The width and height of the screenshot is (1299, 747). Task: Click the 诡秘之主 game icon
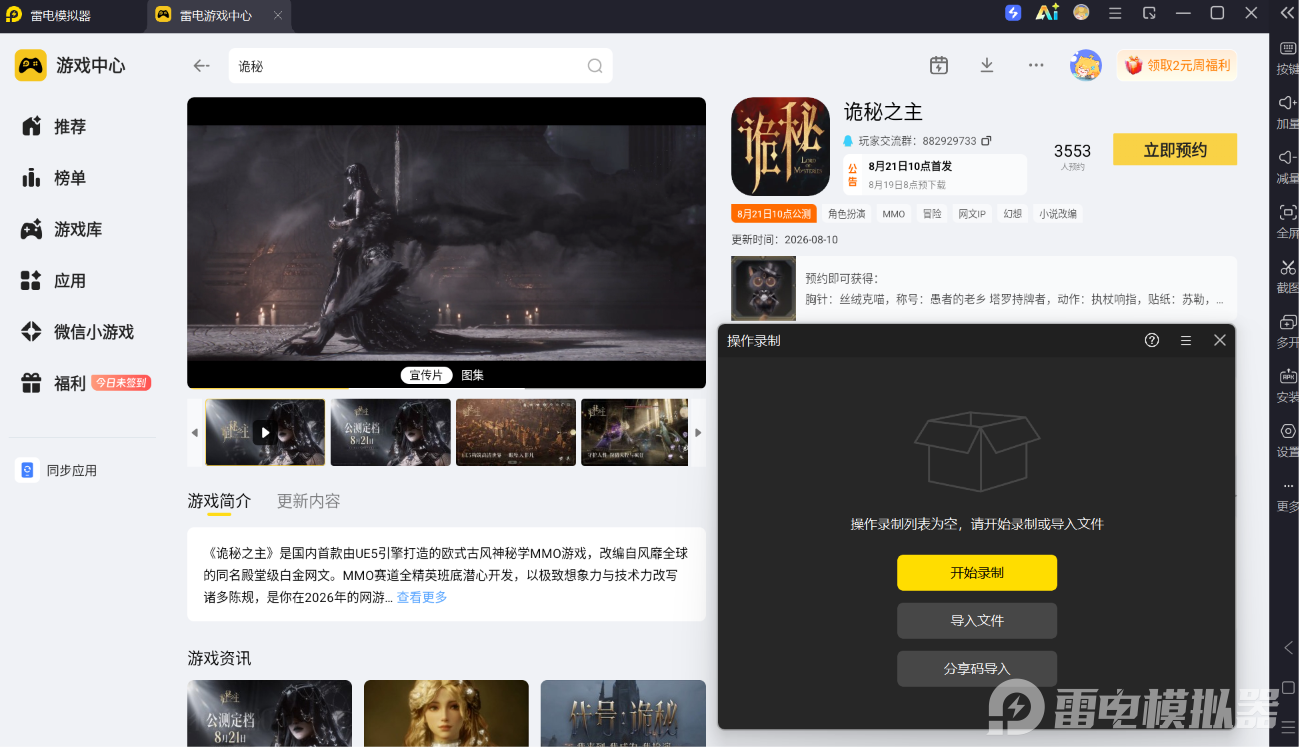pos(780,146)
